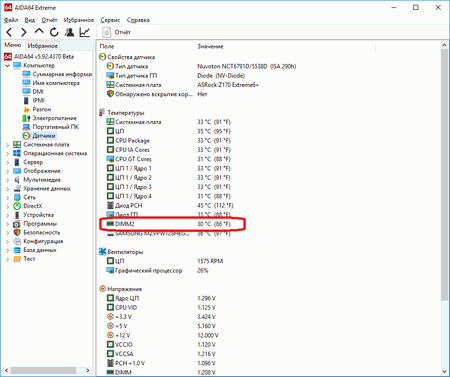The image size is (450, 377).
Task: Click the Тест icon in tree
Action: click(x=17, y=259)
